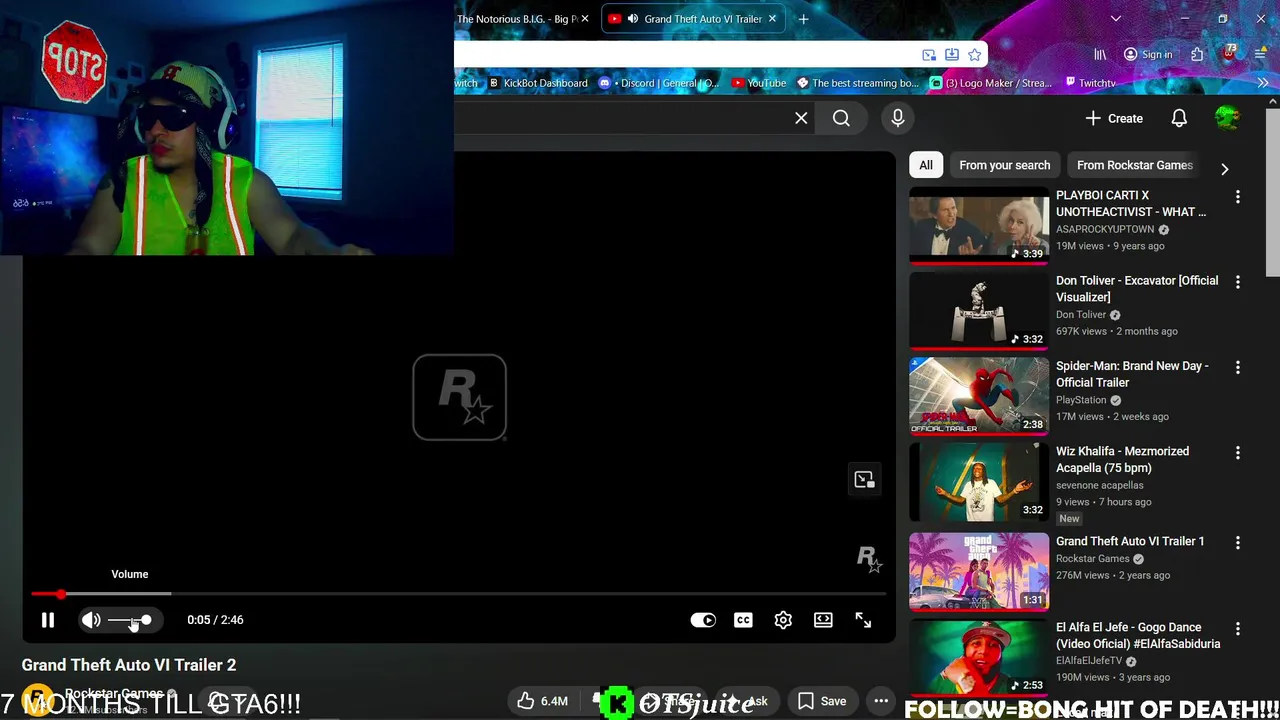
Task: Save the video to a playlist
Action: [x=822, y=701]
